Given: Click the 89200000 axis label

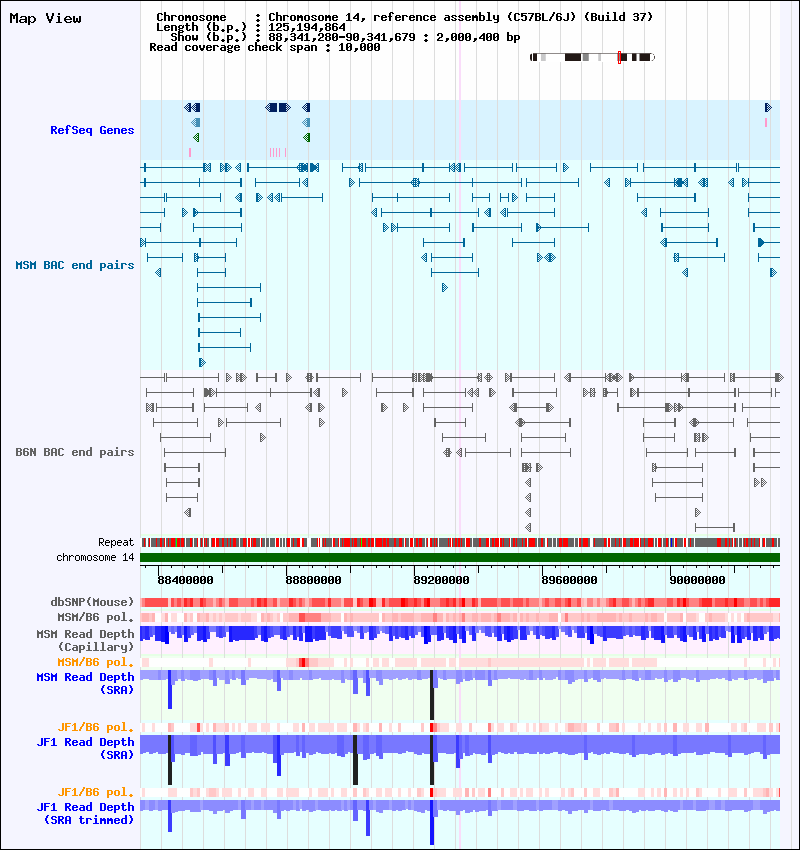Looking at the screenshot, I should pyautogui.click(x=441, y=580).
